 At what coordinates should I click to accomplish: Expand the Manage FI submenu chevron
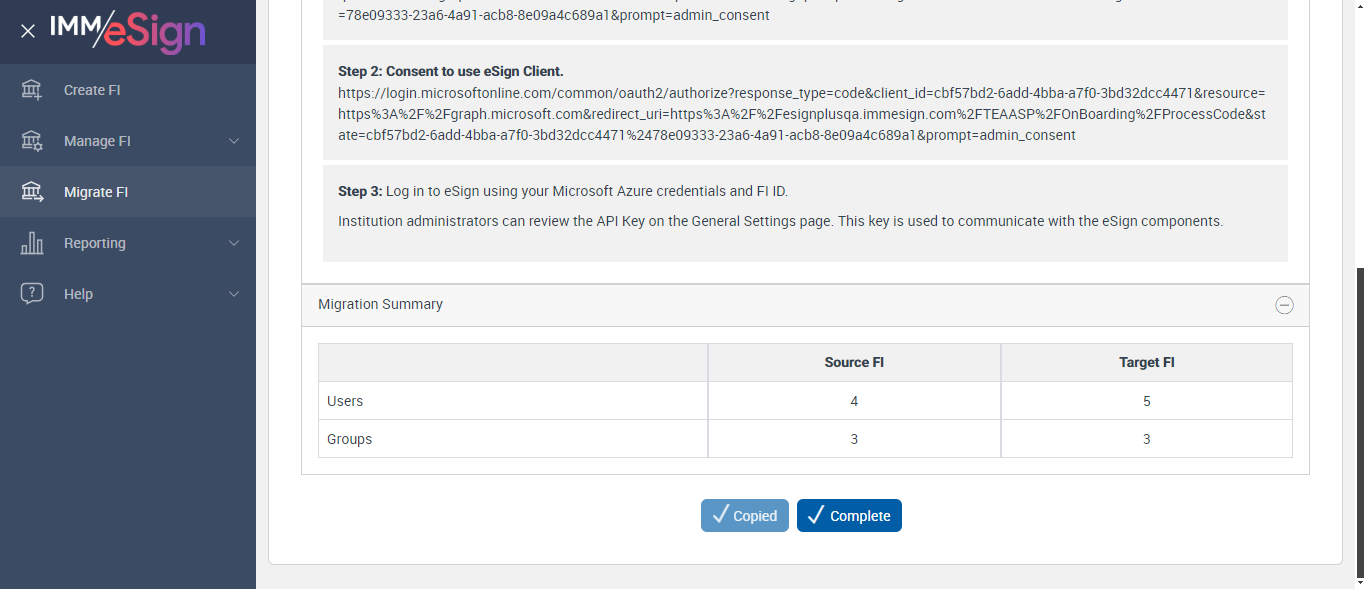tap(234, 141)
